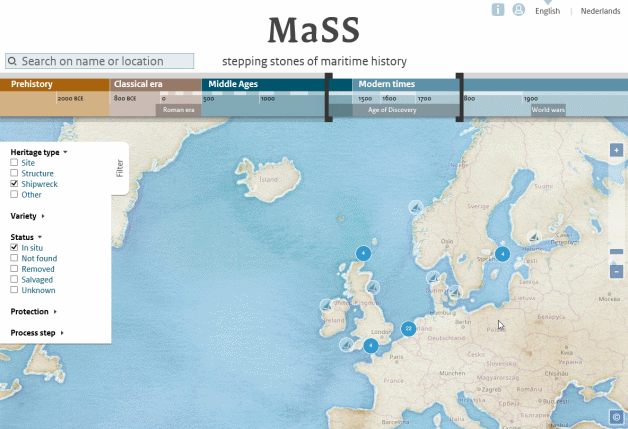Click the info icon in the header

(498, 10)
